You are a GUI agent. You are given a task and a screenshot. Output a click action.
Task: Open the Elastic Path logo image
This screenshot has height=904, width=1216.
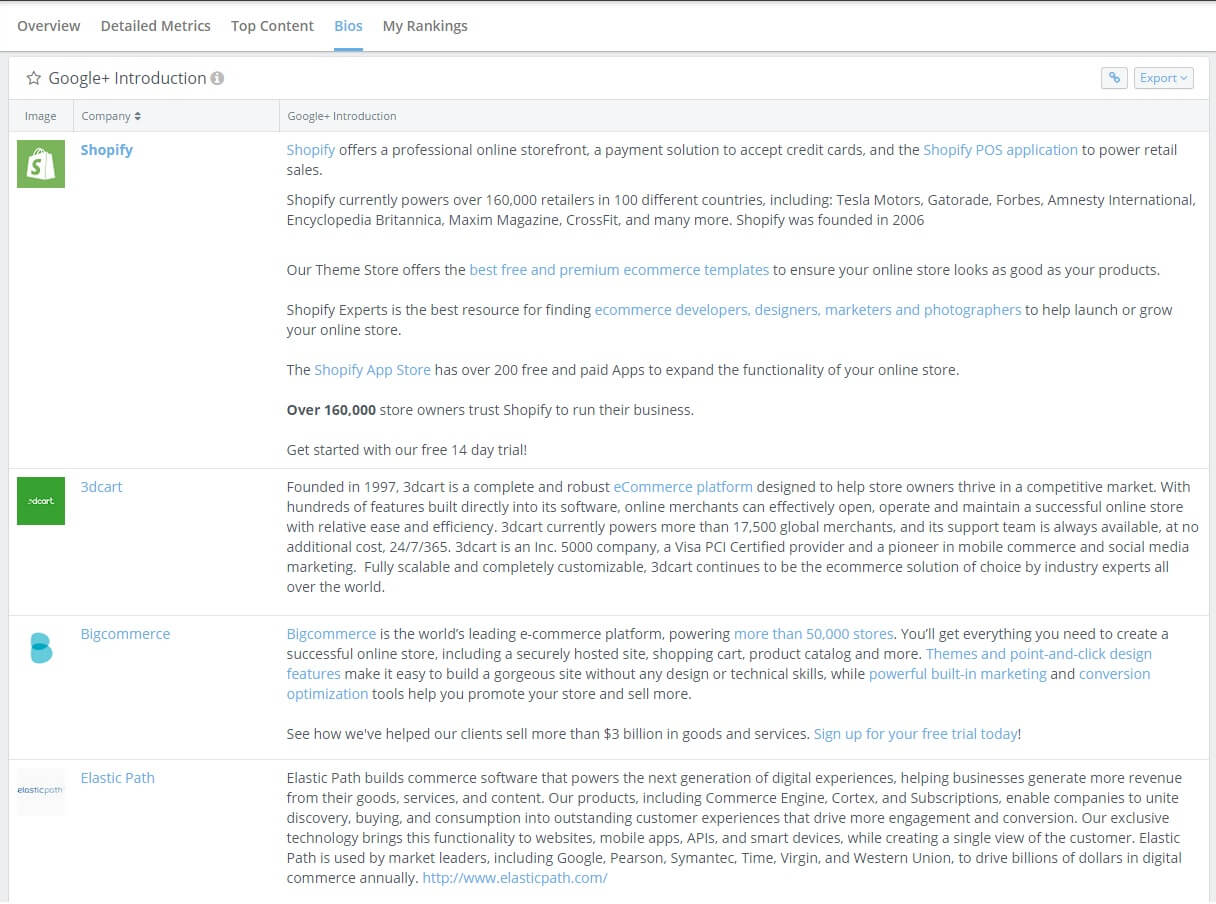click(x=41, y=792)
